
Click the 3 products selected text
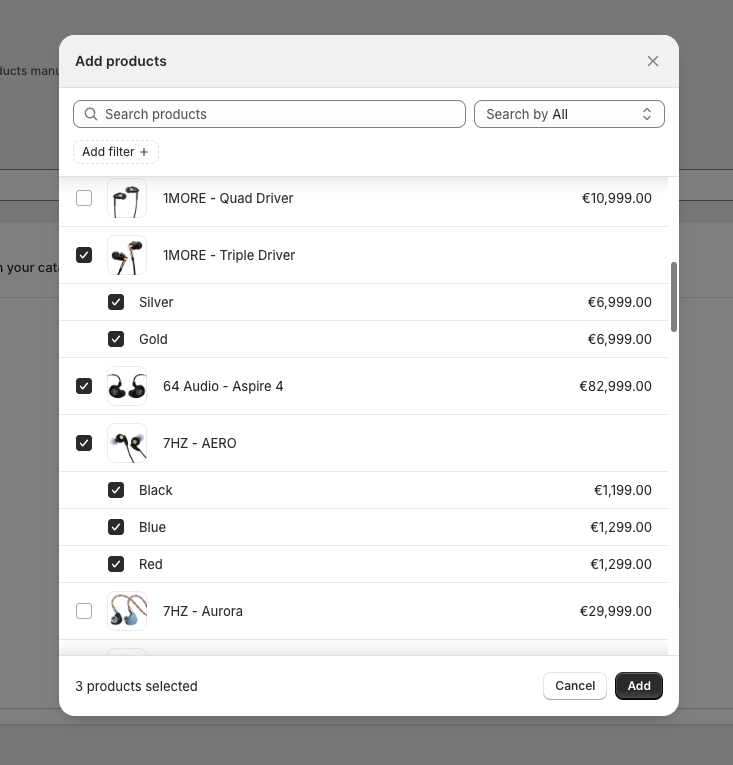pos(136,686)
